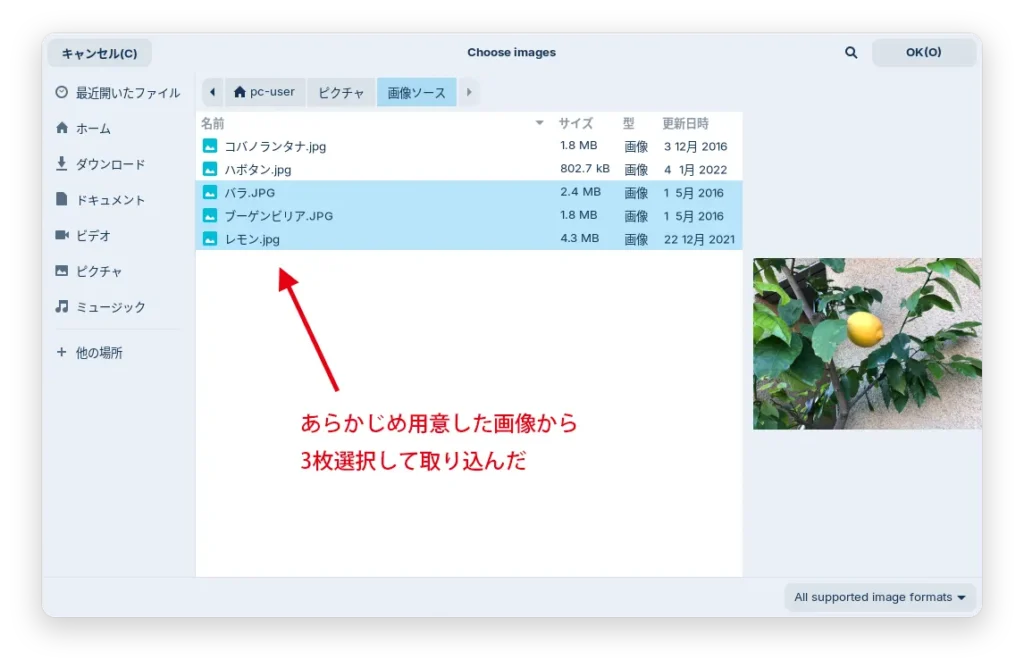
Task: Click the search magnifier icon
Action: 851,53
